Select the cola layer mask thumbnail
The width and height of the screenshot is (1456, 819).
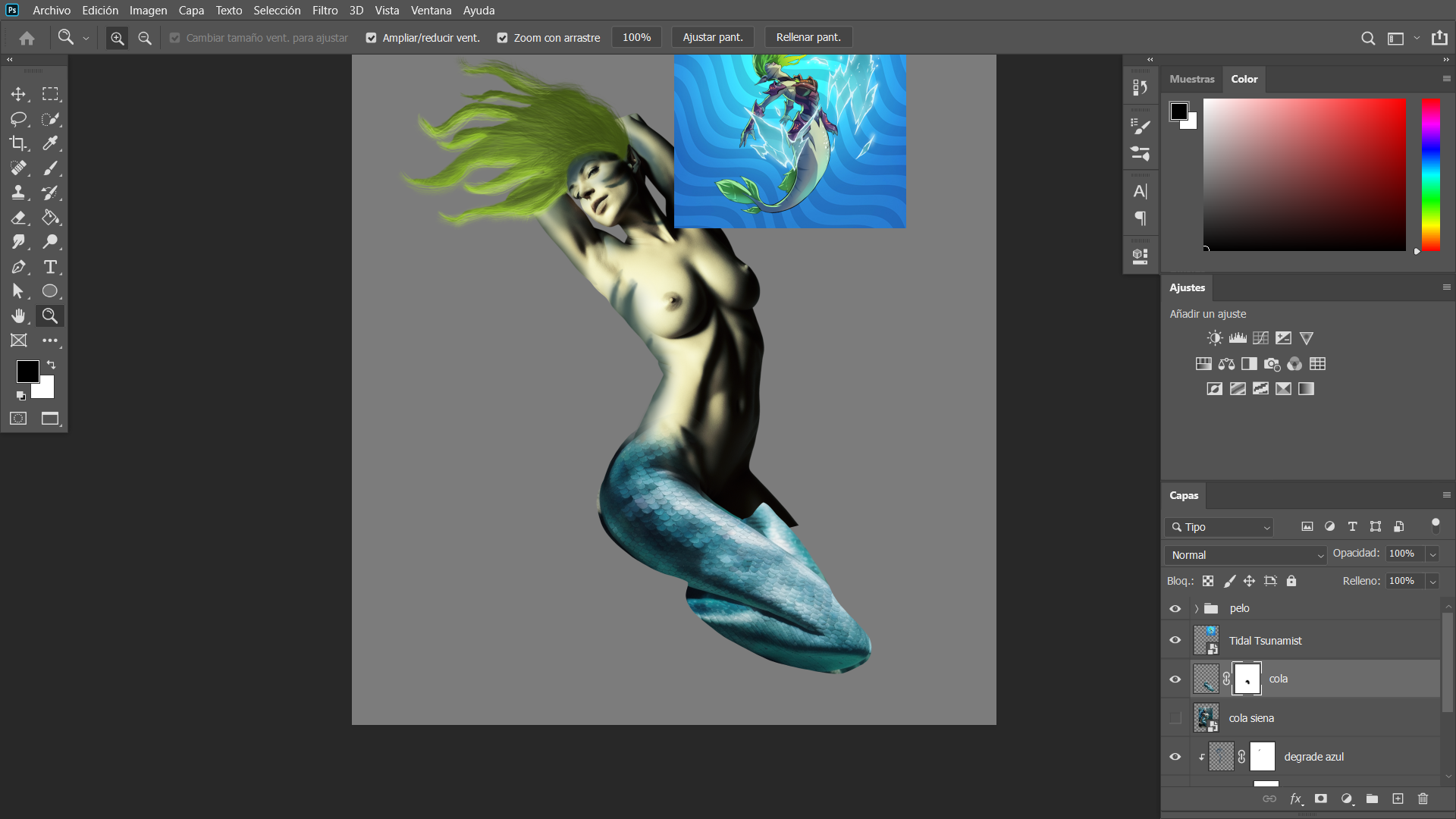click(1247, 679)
